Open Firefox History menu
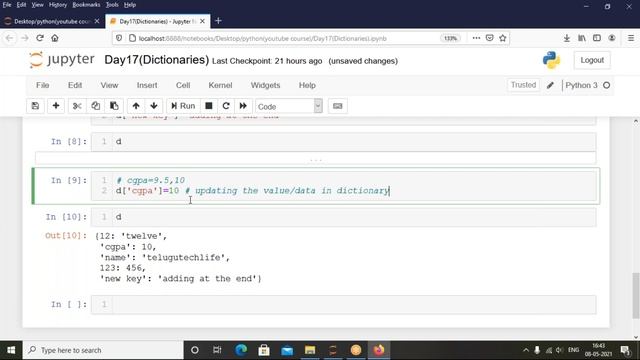Viewport: 640px width, 360px height. (58, 5)
